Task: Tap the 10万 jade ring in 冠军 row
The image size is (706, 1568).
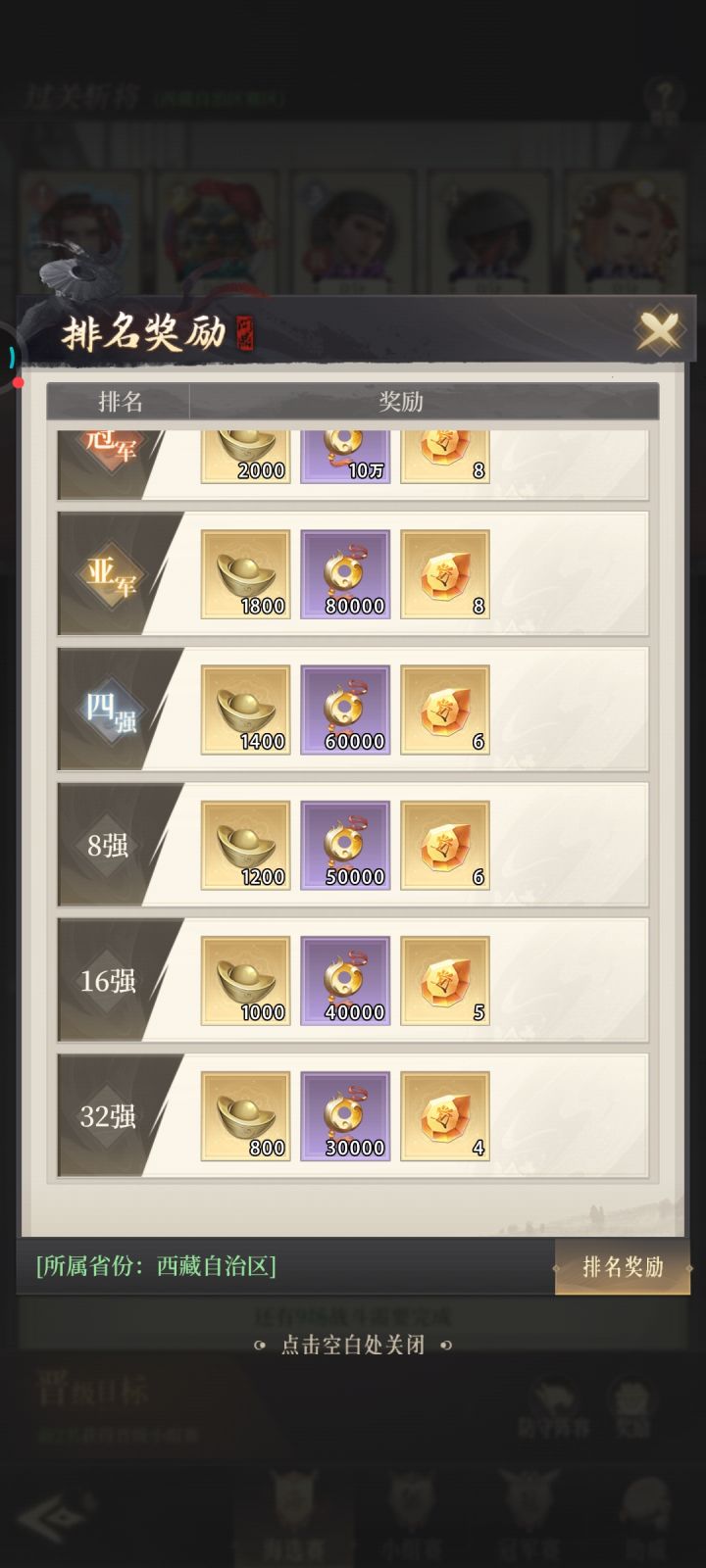Action: [345, 457]
